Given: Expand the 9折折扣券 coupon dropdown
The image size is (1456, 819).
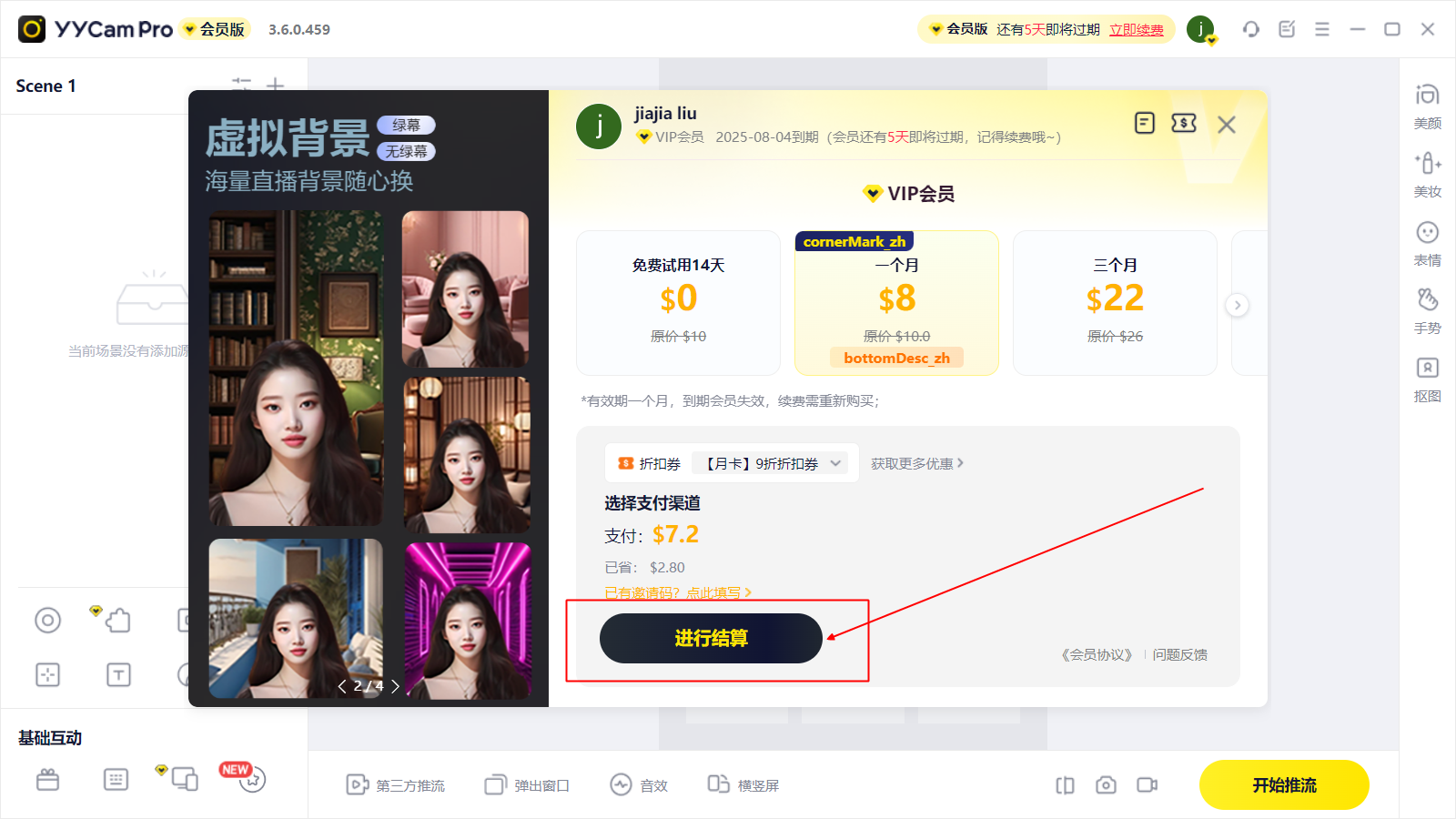Looking at the screenshot, I should [770, 463].
